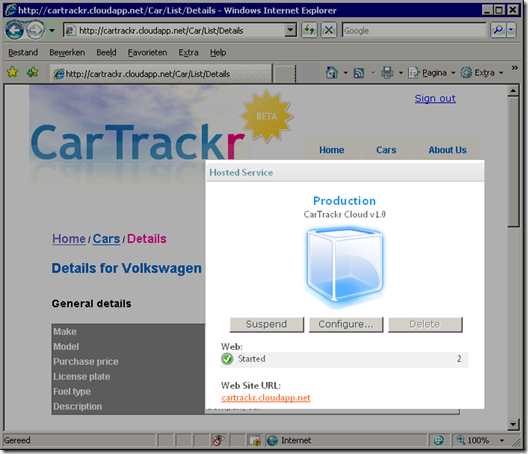Click the Back navigation arrow button
The width and height of the screenshot is (528, 454).
[x=14, y=30]
